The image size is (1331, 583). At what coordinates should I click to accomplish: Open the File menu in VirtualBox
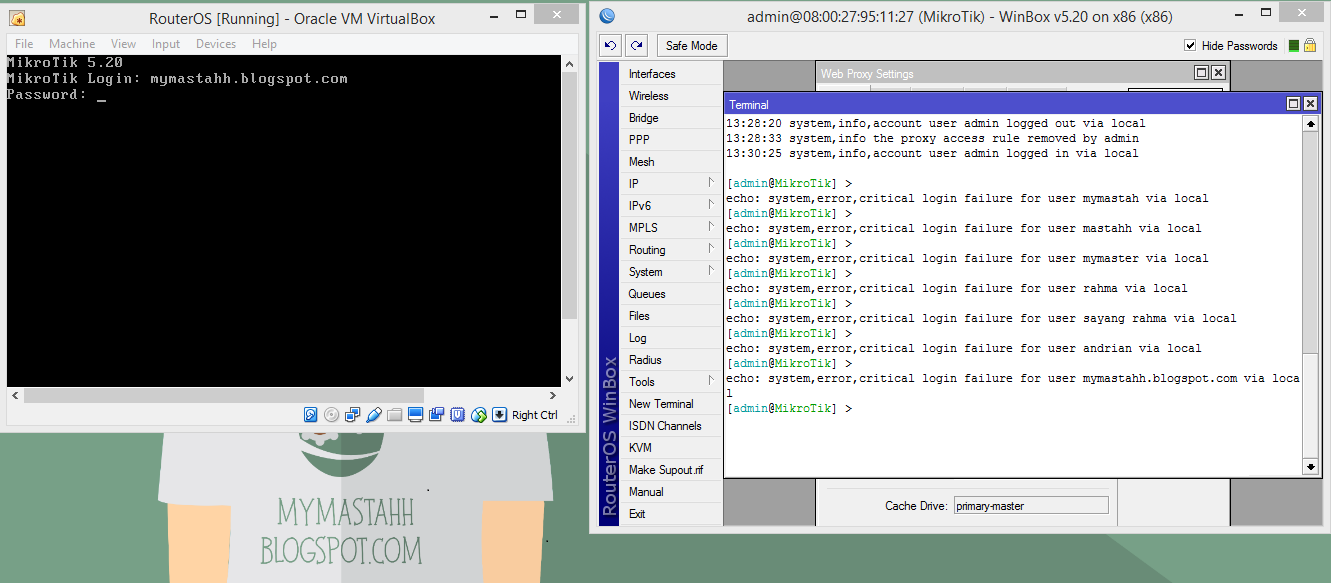(24, 44)
